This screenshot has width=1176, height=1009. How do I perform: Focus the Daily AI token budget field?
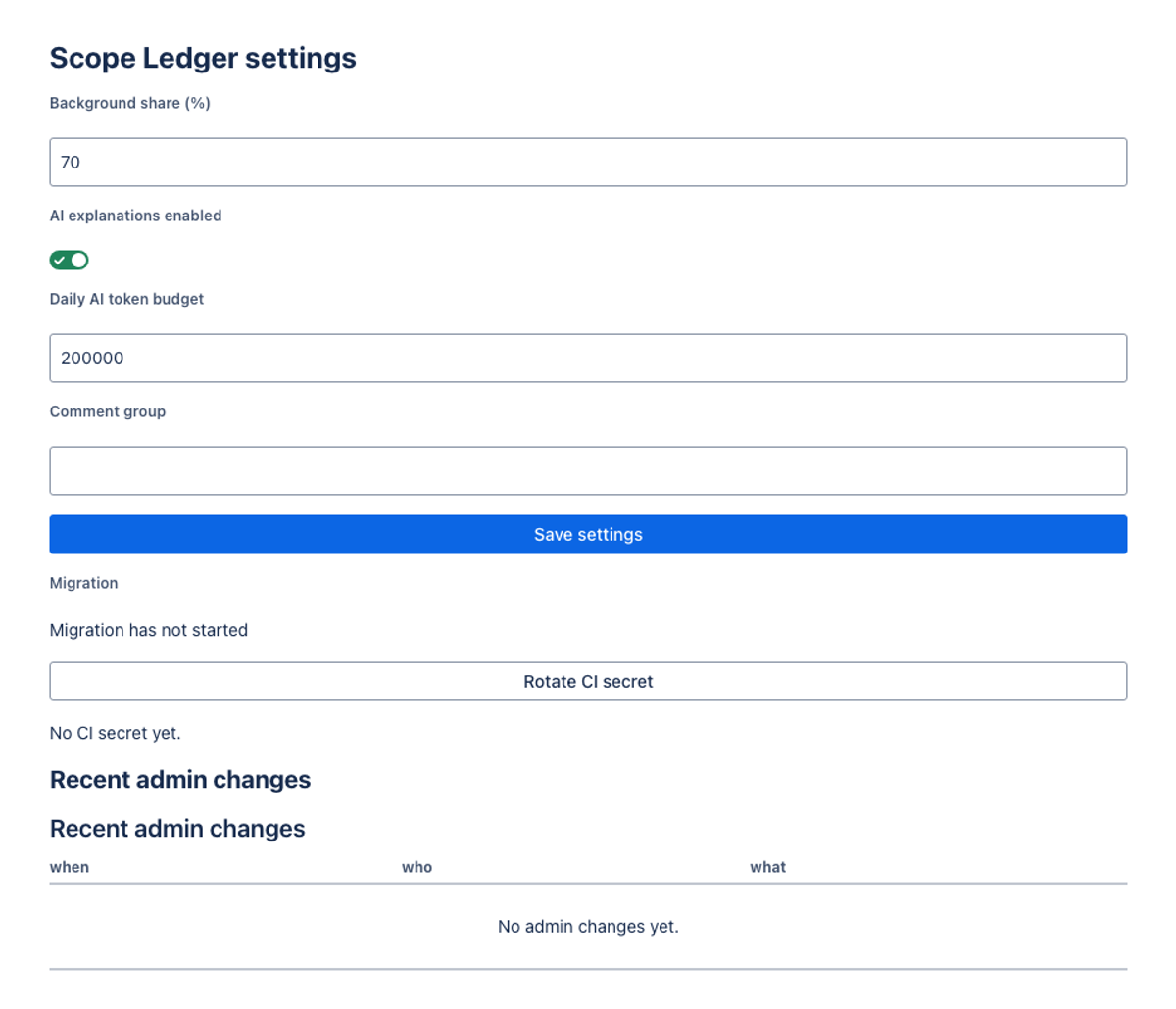588,358
